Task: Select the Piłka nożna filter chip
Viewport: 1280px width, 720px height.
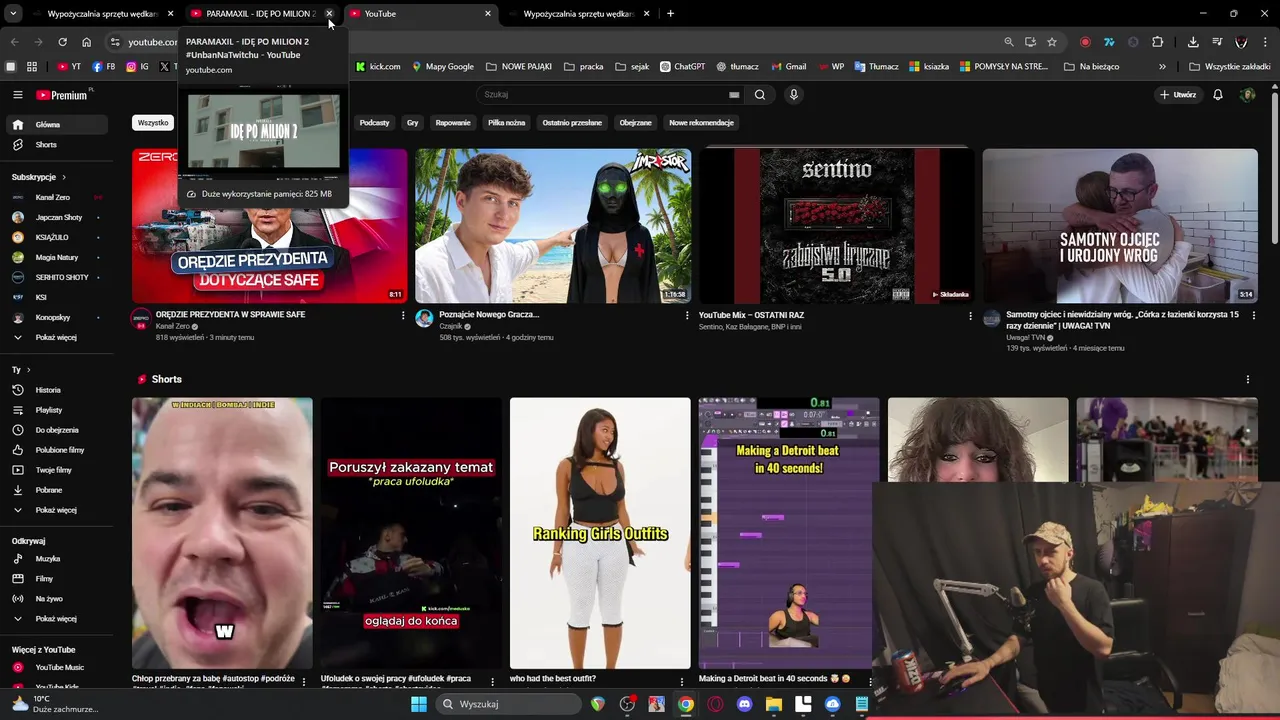Action: pyautogui.click(x=506, y=123)
